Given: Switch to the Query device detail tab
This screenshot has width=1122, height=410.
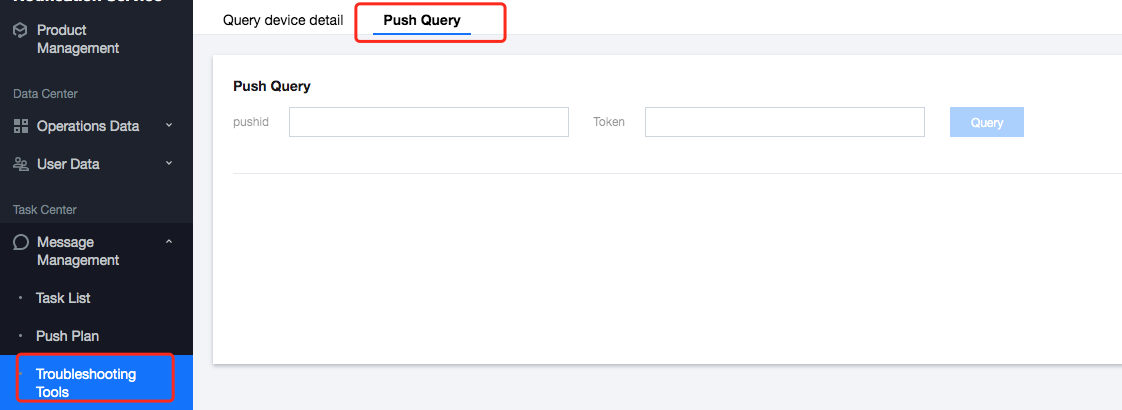Looking at the screenshot, I should pos(283,20).
